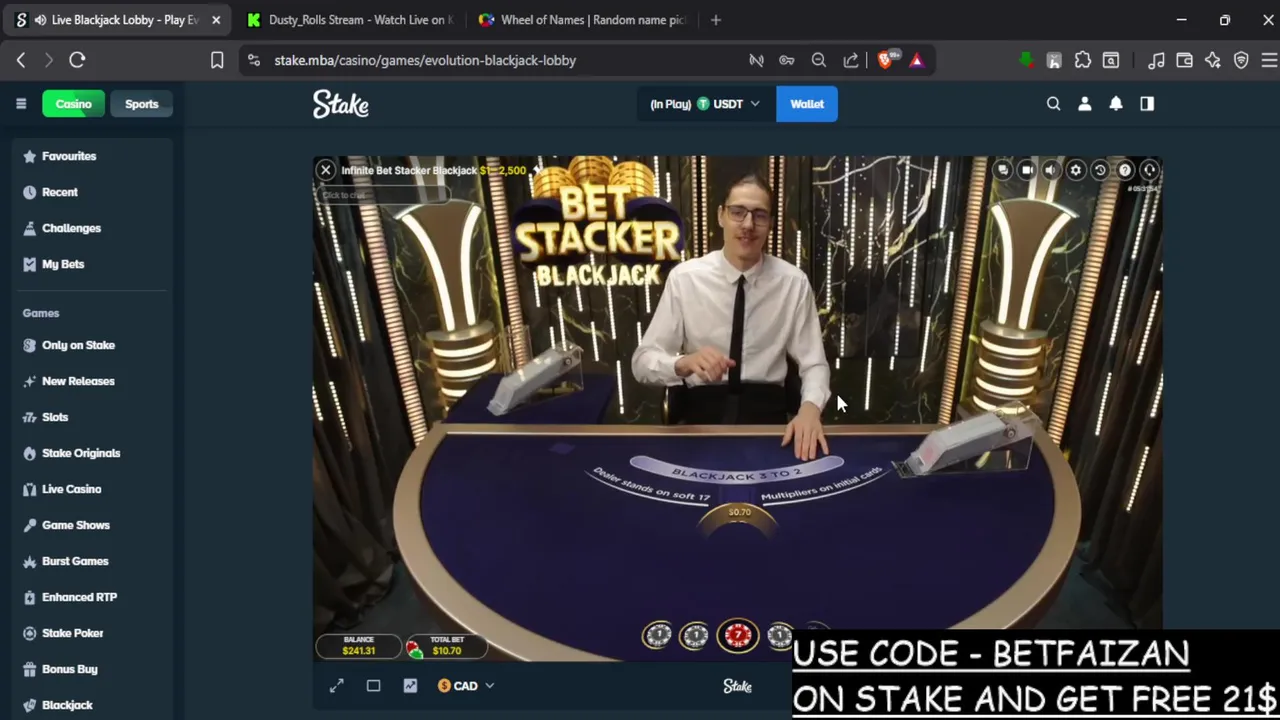Open game settings gear icon

point(1076,170)
